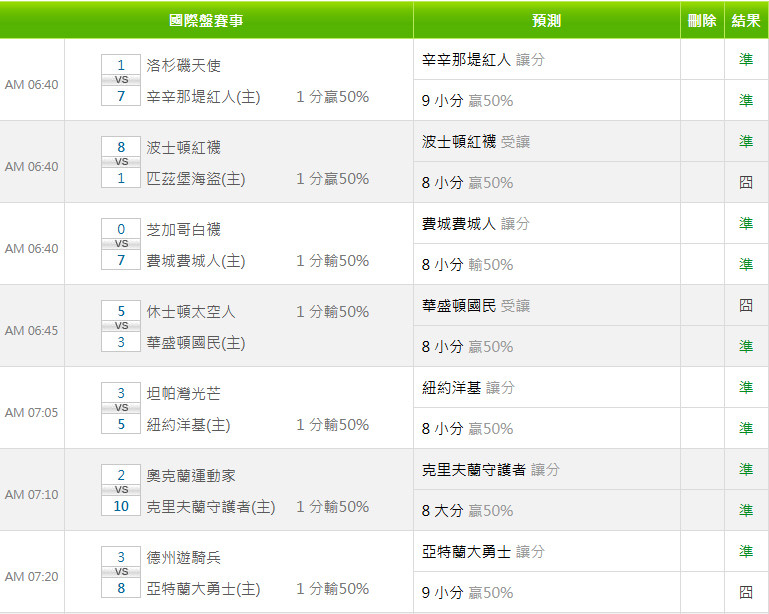Select prediction 華盛頓國民 受讓

[x=476, y=306]
